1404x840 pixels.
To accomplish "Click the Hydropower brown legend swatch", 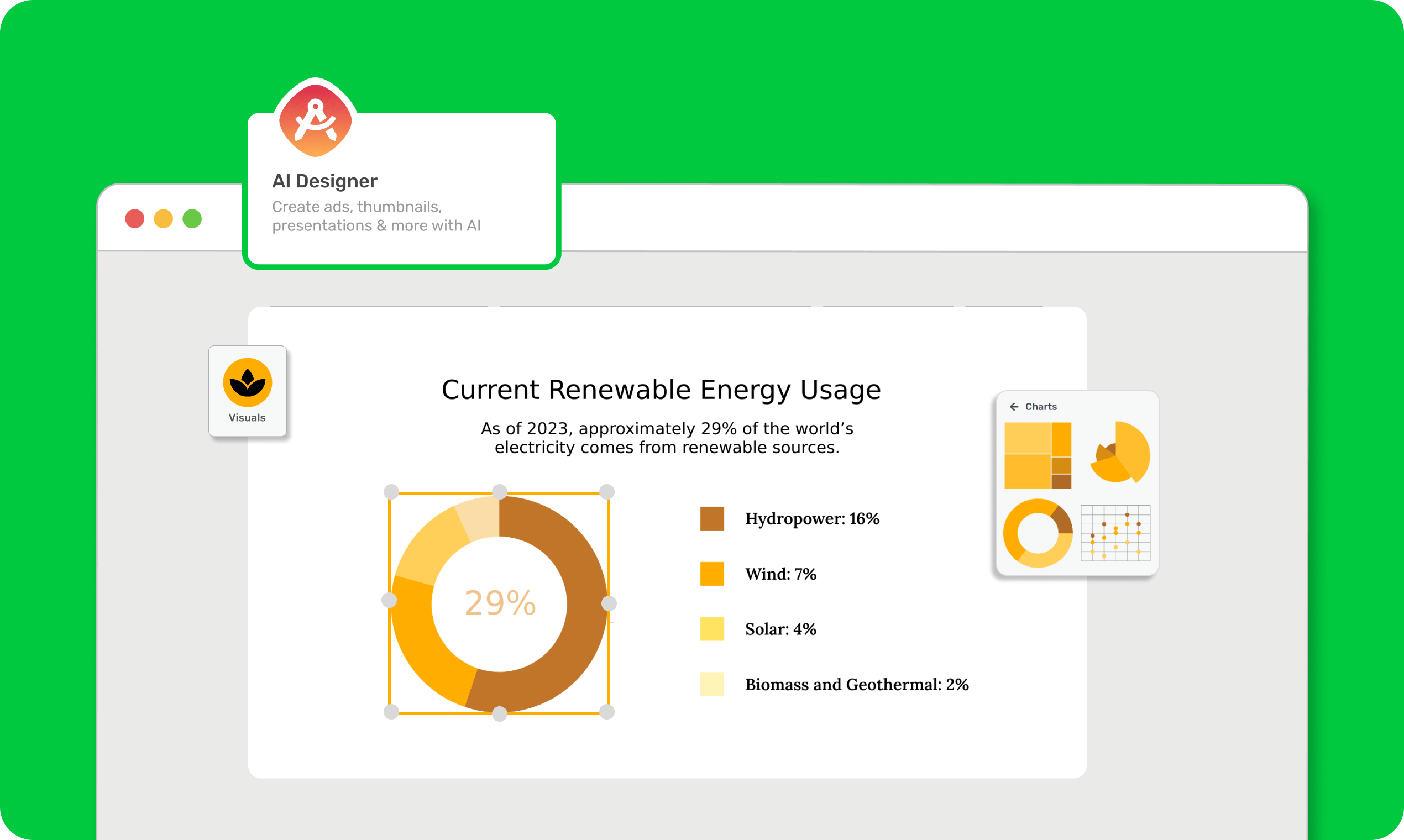I will click(x=711, y=518).
